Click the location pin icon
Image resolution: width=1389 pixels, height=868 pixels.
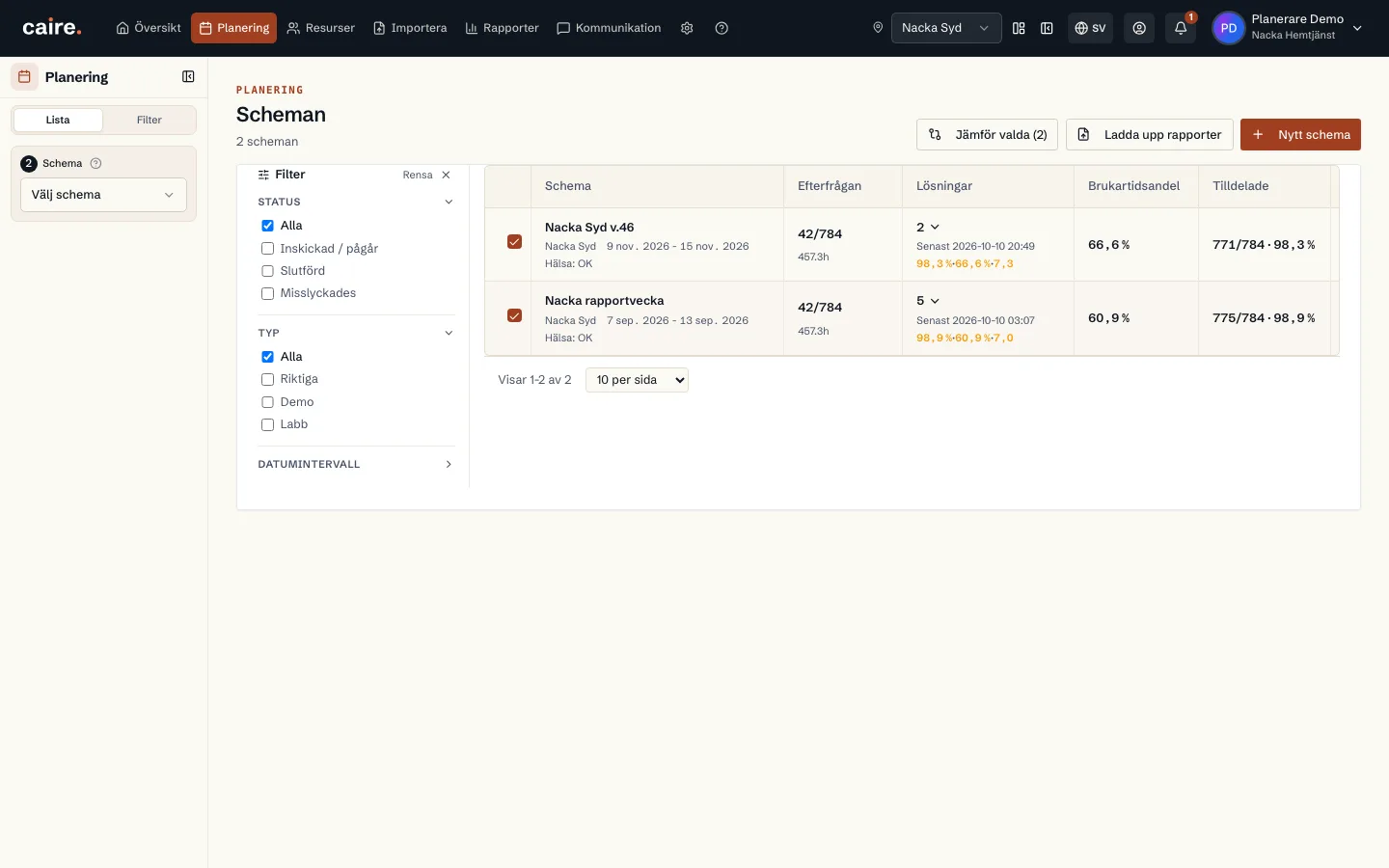(x=878, y=28)
